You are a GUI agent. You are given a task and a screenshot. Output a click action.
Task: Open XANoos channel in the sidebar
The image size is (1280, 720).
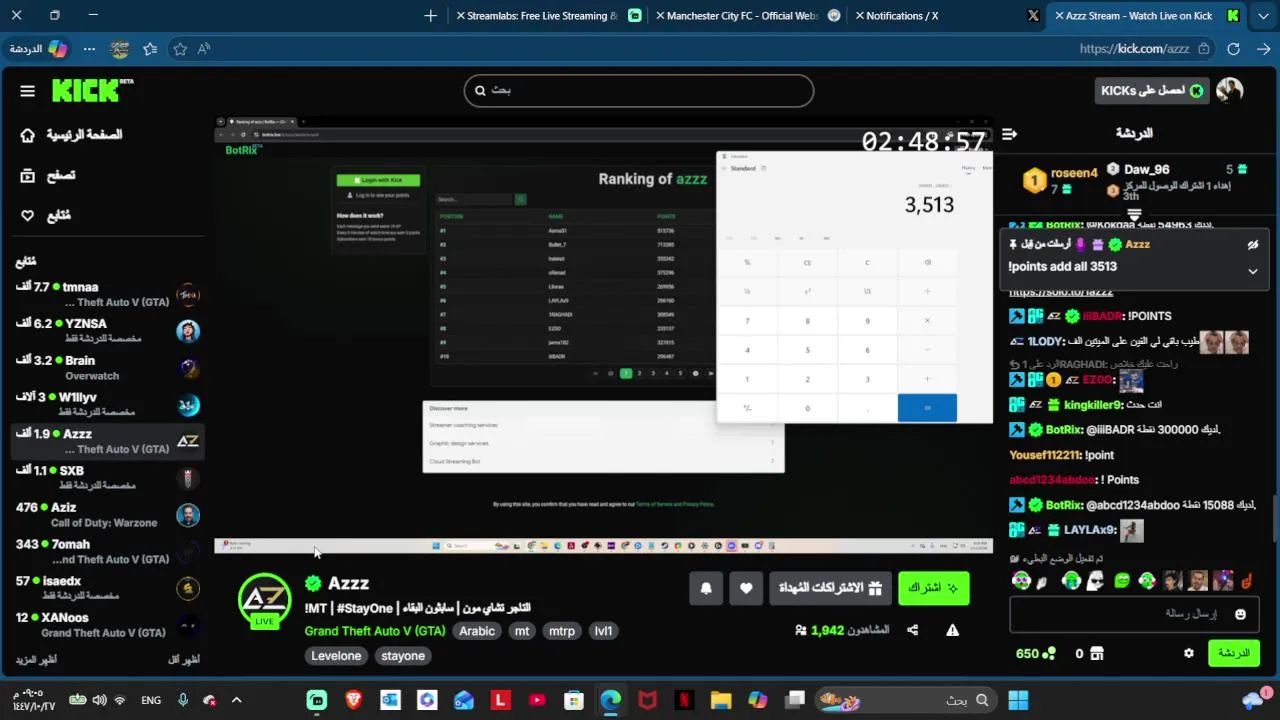tap(108, 625)
